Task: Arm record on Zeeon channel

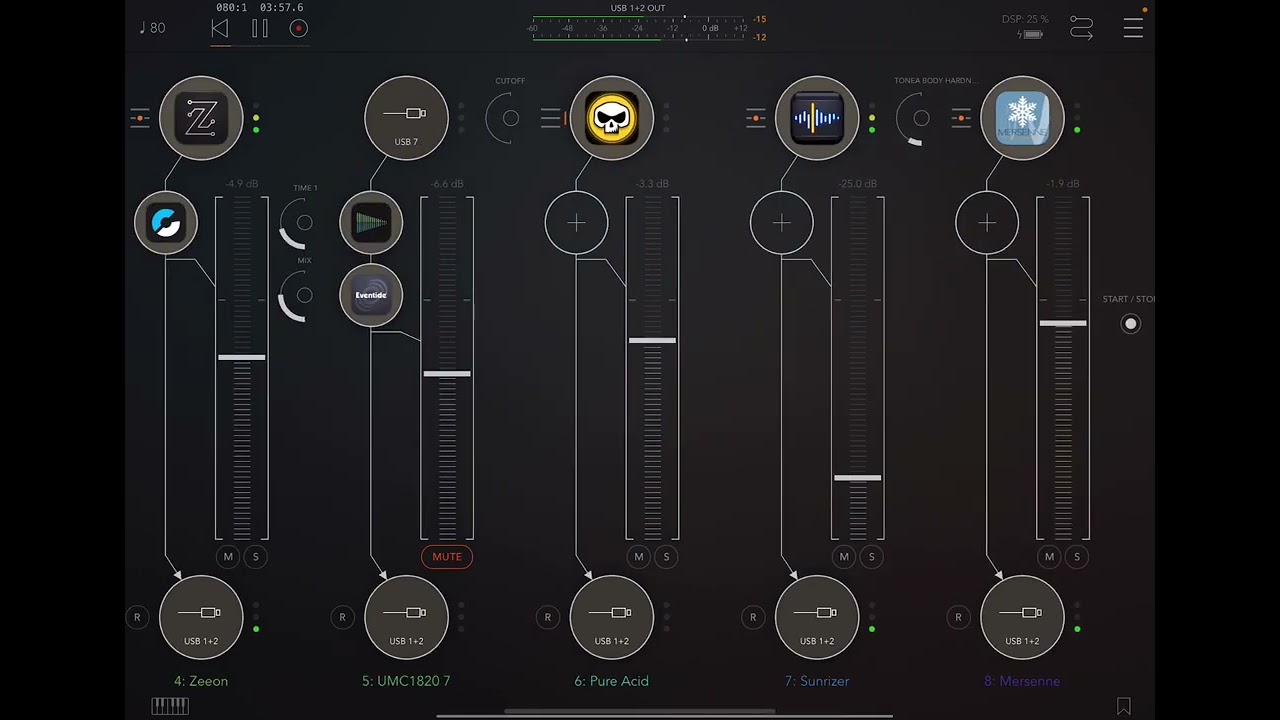Action: (137, 617)
